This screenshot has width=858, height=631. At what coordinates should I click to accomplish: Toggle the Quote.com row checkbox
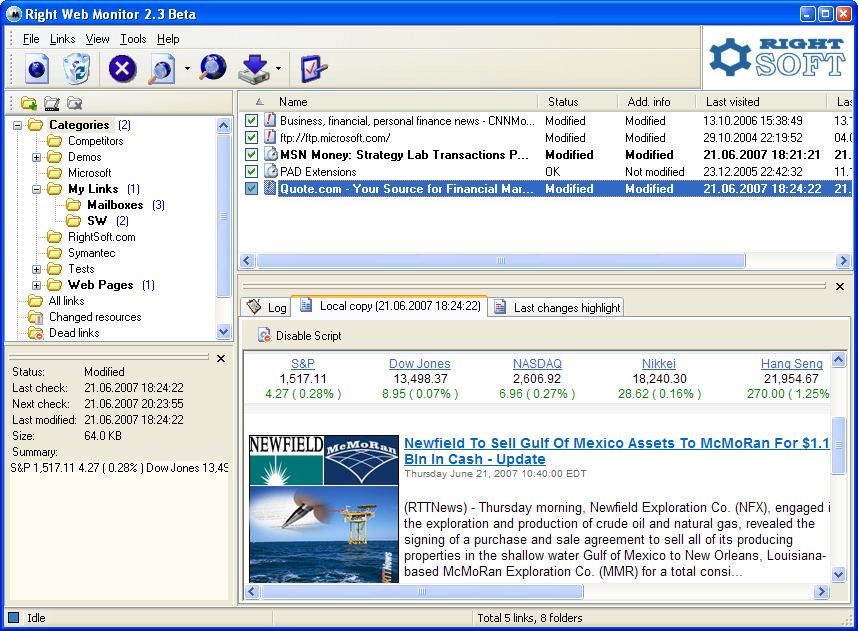click(251, 188)
